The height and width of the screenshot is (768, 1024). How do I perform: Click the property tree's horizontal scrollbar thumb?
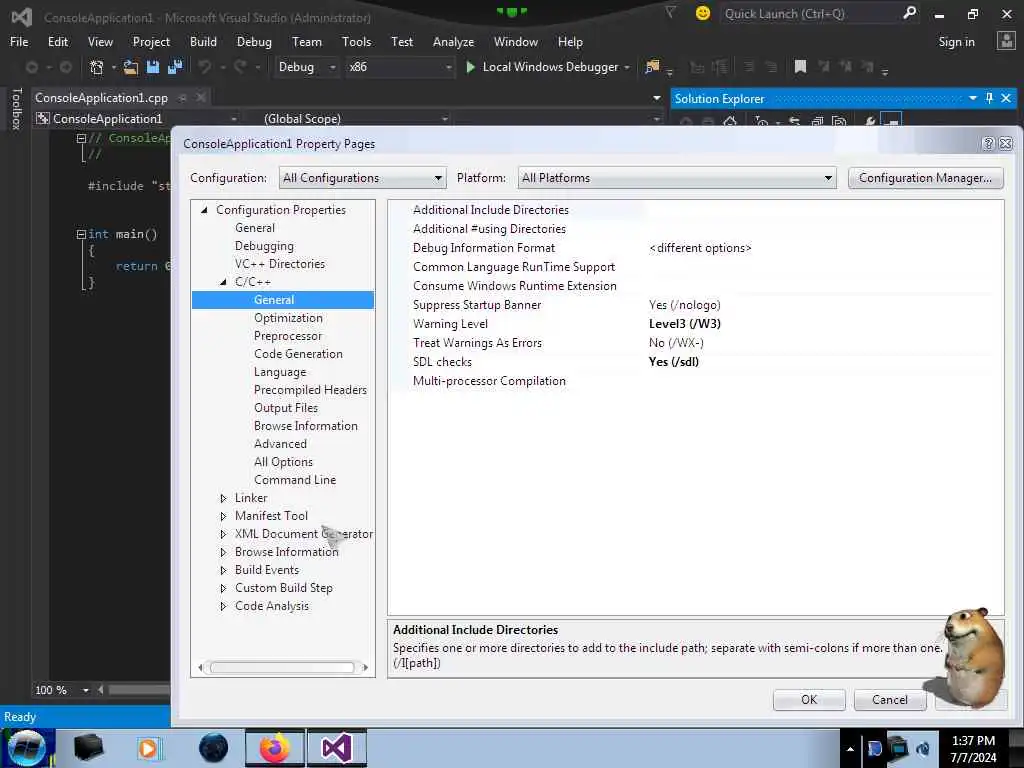[x=281, y=667]
